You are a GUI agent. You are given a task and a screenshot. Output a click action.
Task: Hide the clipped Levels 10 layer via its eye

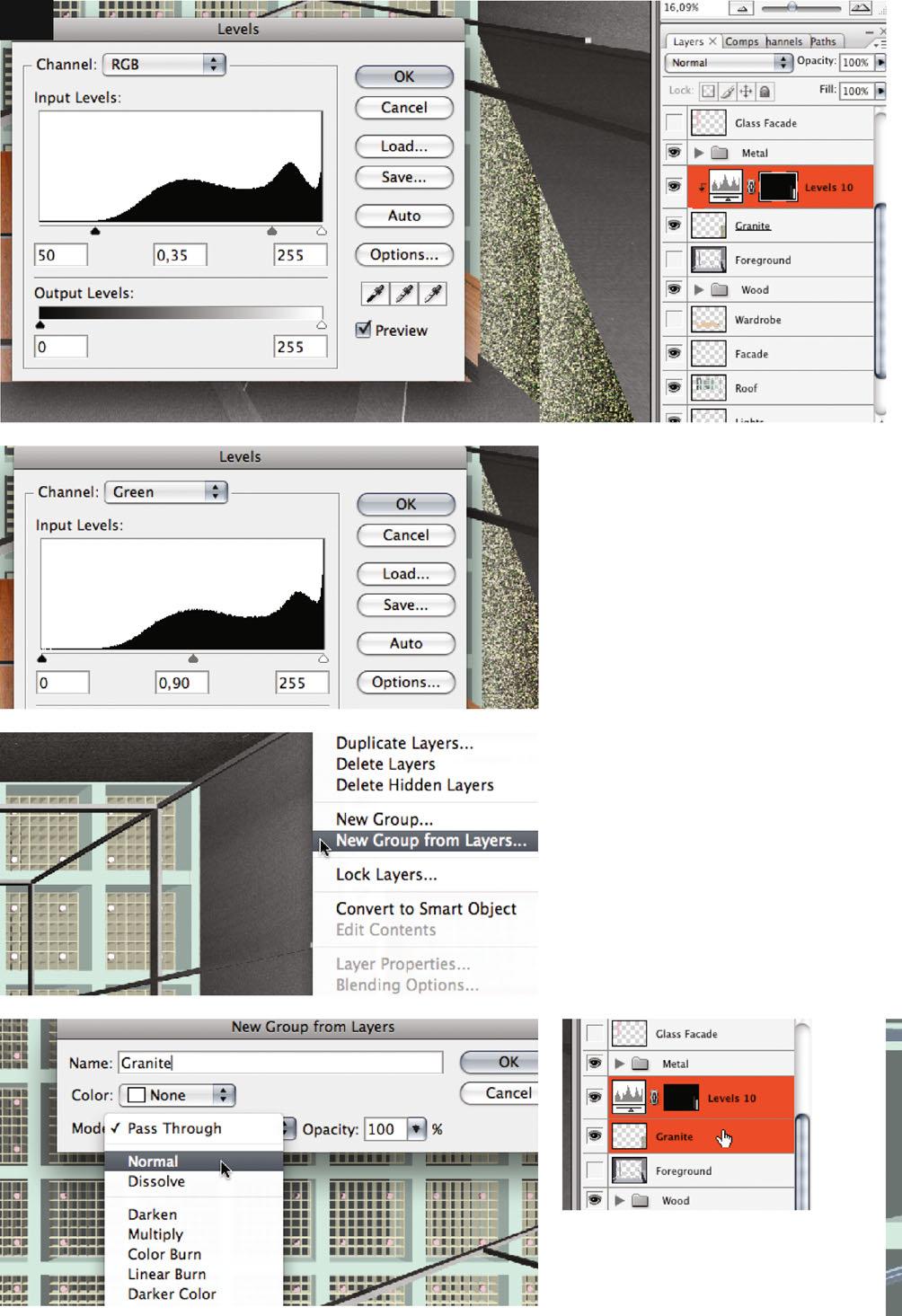pos(674,187)
